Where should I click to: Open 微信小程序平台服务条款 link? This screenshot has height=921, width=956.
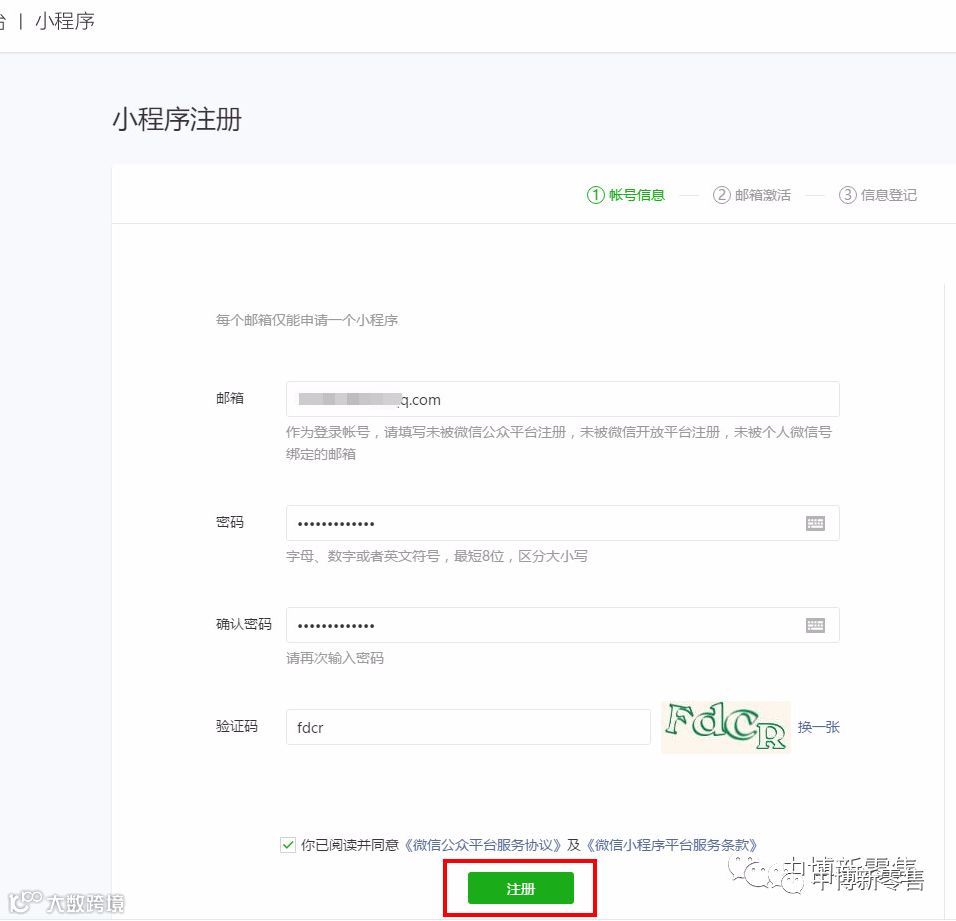tap(671, 845)
